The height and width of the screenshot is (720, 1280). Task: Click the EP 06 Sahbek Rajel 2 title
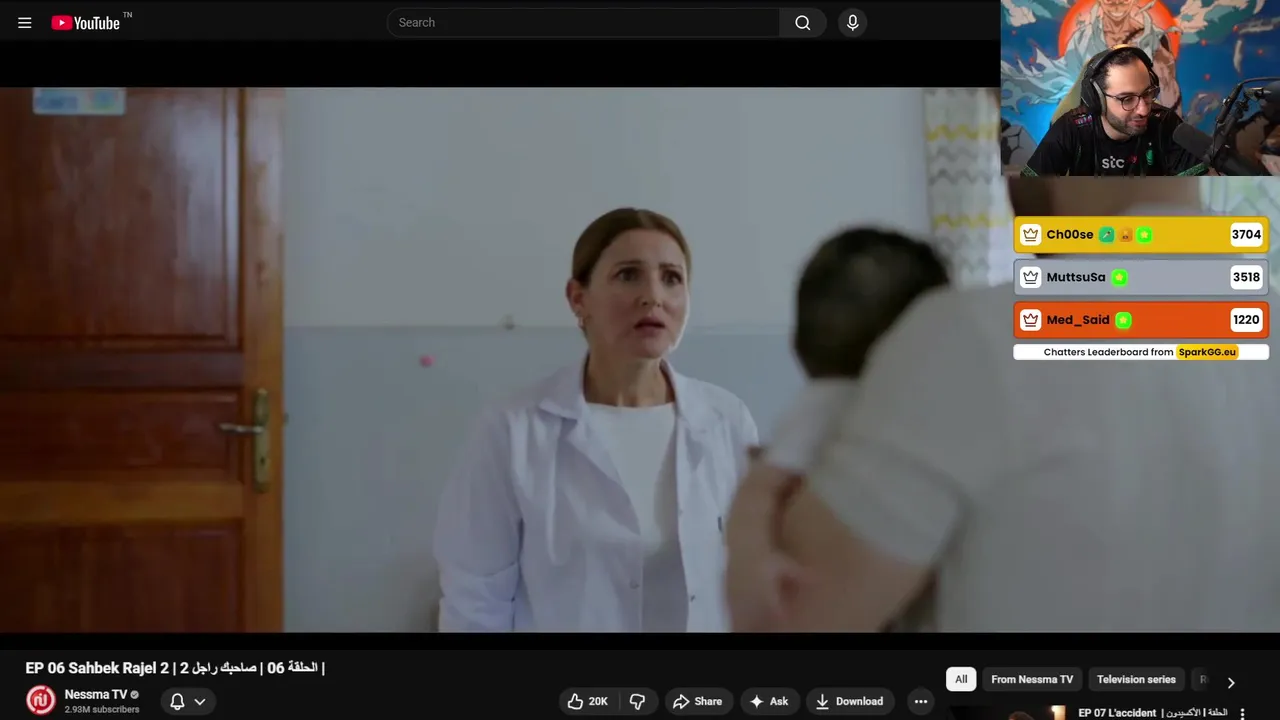[x=175, y=667]
